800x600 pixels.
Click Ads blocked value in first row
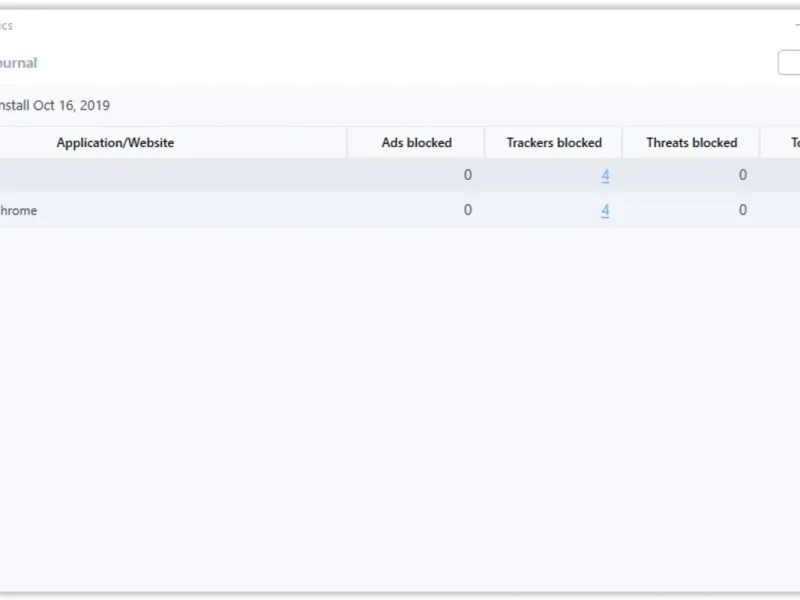click(467, 175)
